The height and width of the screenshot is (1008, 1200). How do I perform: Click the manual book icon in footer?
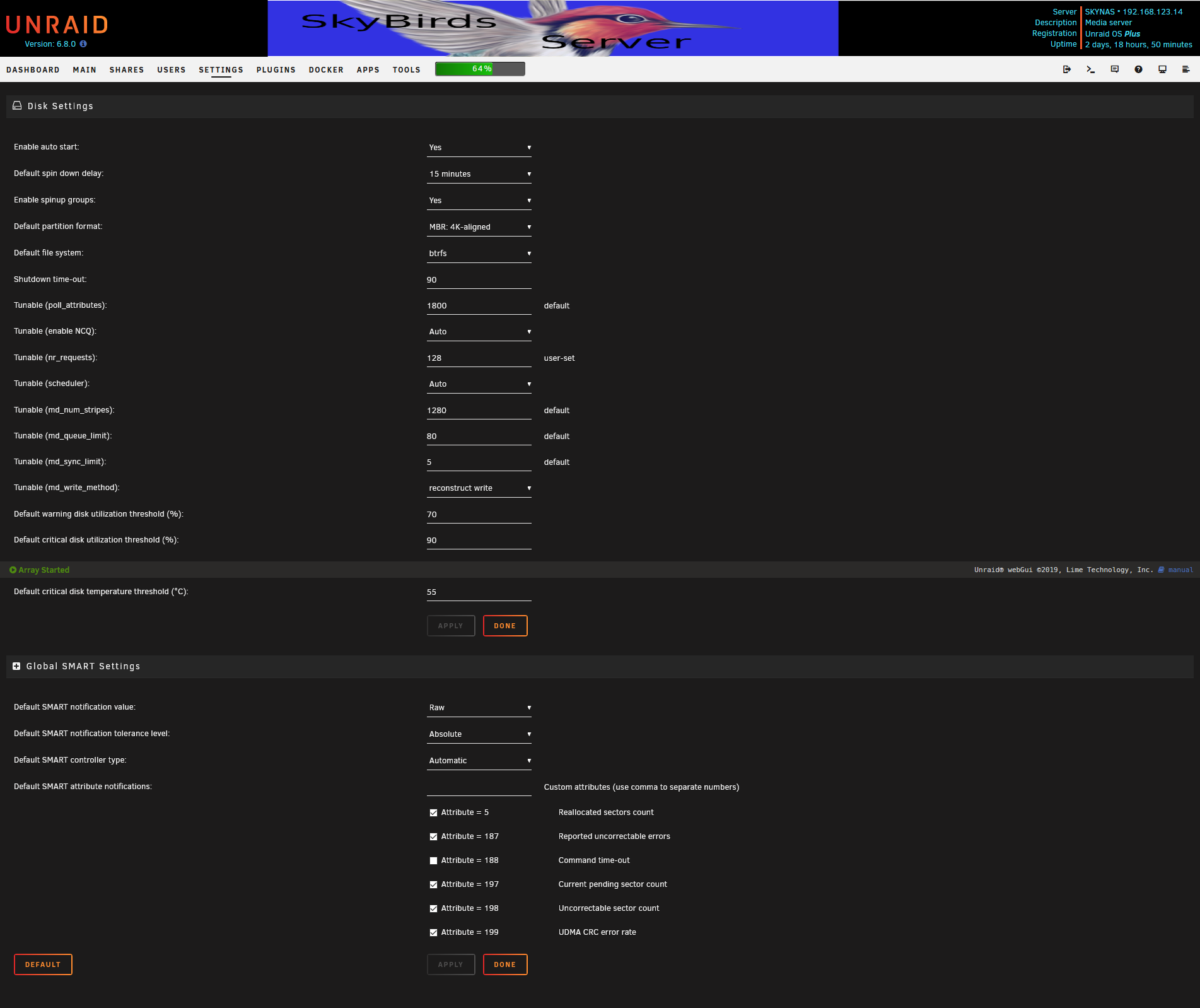[1161, 570]
